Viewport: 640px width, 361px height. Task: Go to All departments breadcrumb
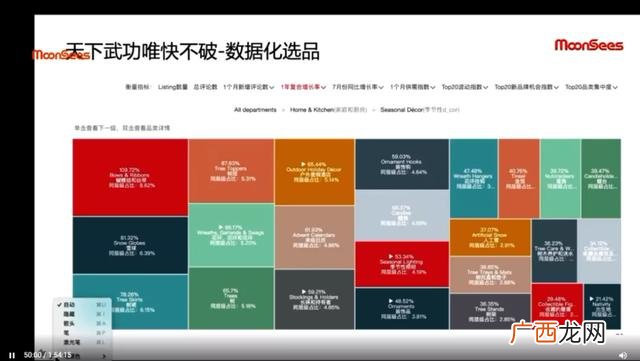(x=255, y=110)
